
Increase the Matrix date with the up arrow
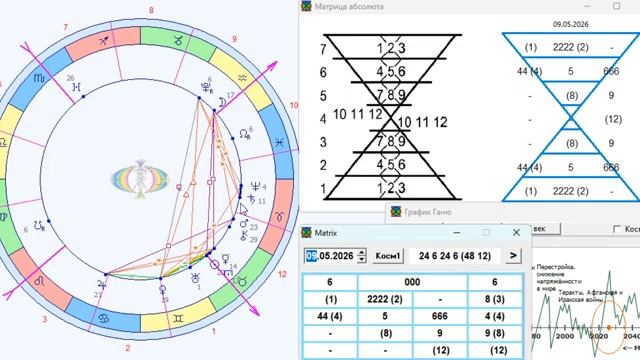point(361,252)
